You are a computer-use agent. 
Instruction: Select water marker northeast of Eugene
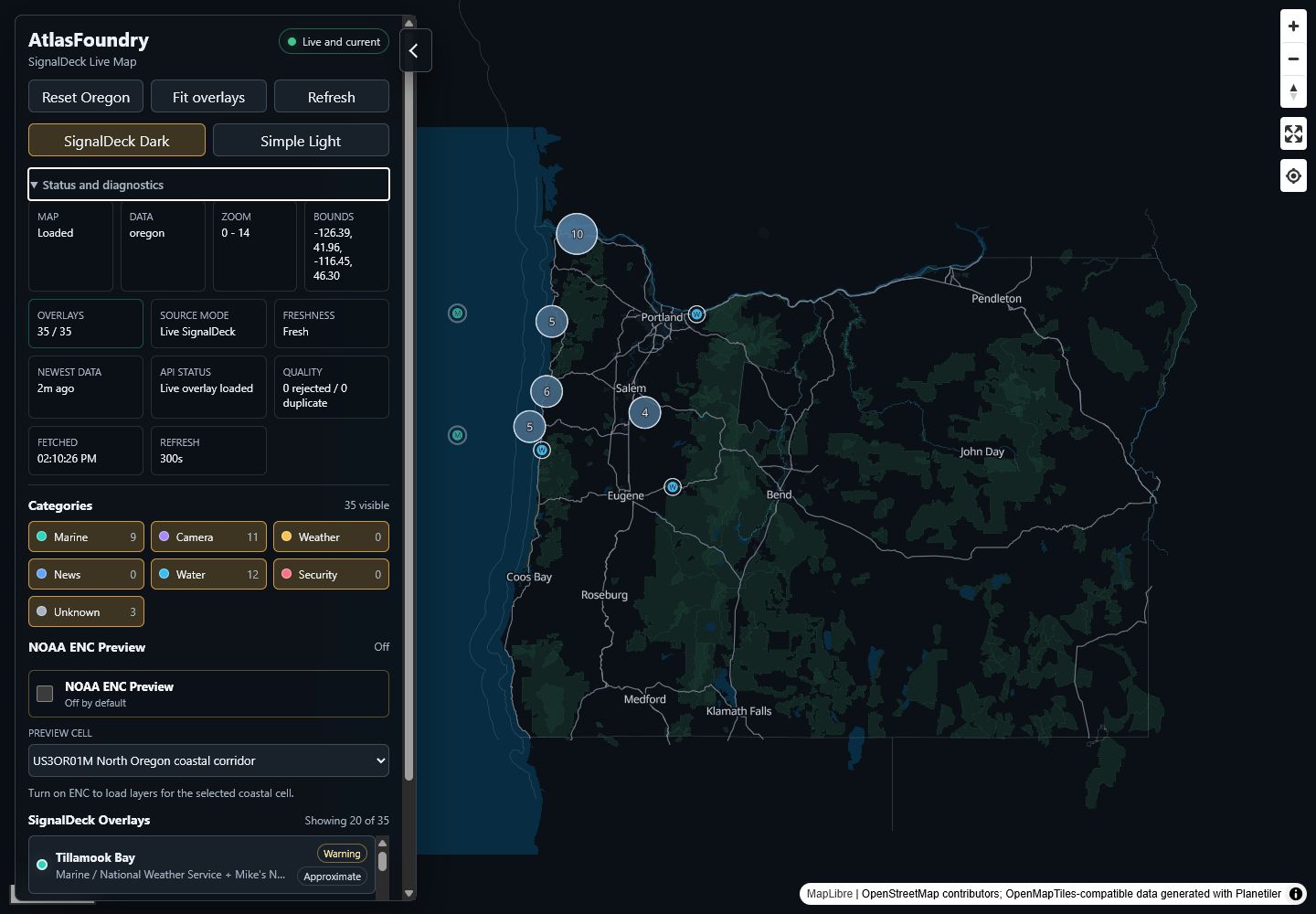(x=673, y=487)
